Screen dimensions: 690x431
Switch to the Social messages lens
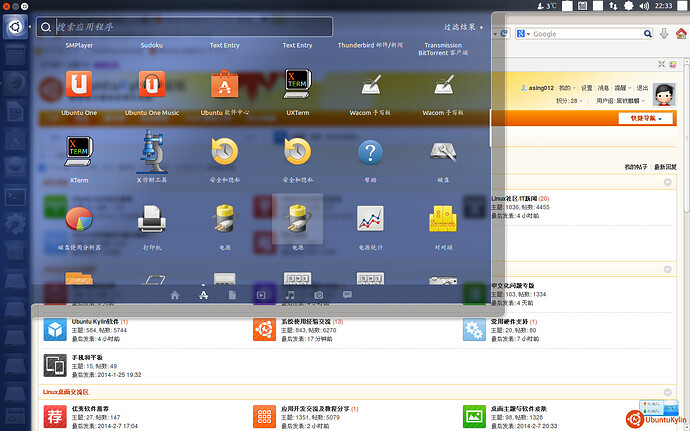tap(347, 295)
